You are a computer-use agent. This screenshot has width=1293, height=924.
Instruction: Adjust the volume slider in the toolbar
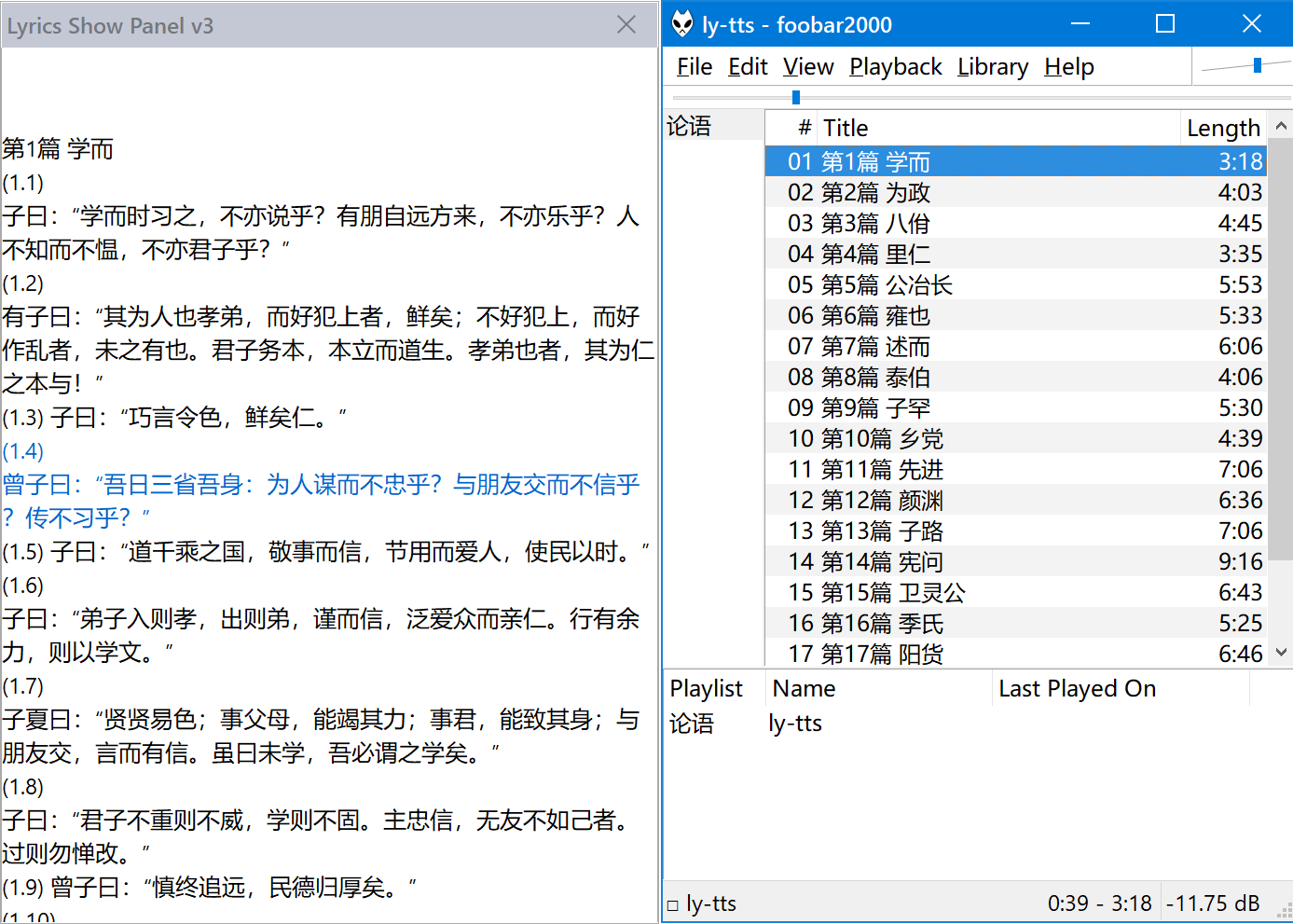pos(1258,65)
